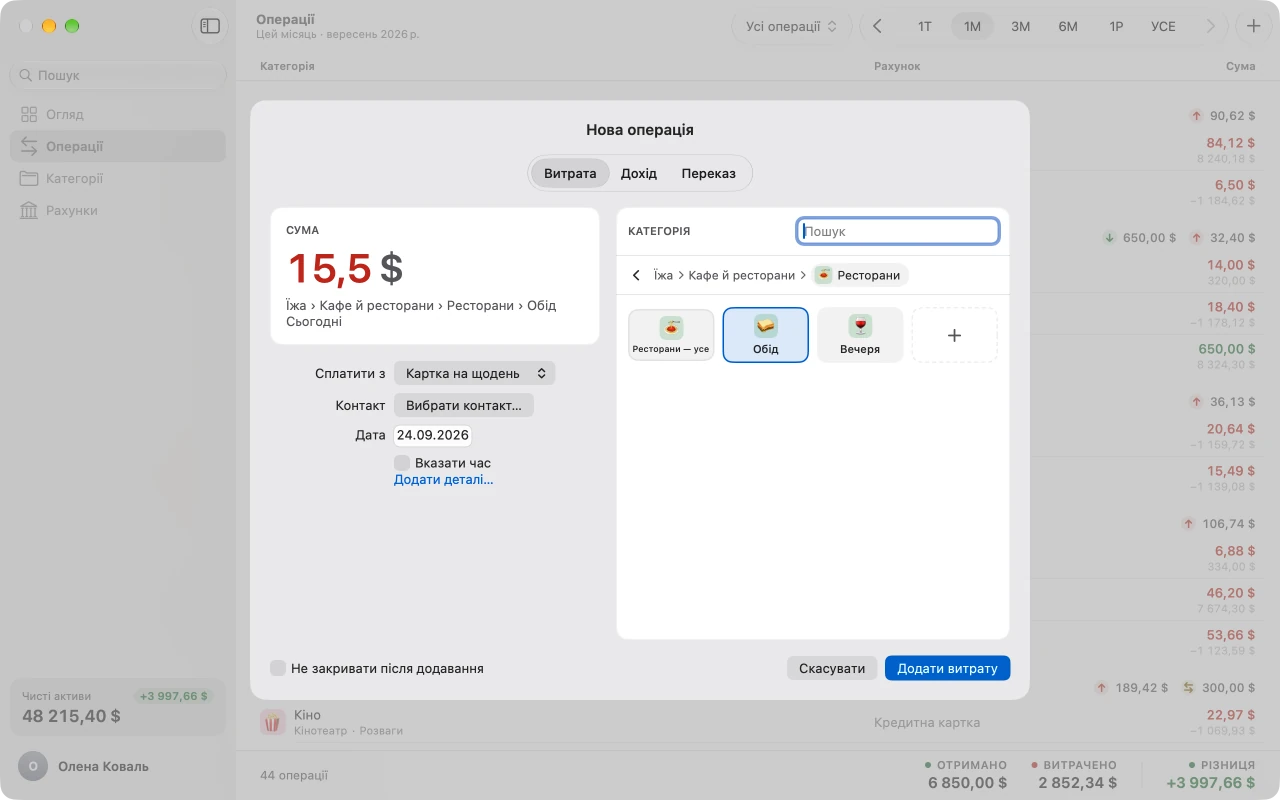Click the sidebar Пошук field
Screen dimensions: 1280x800
pyautogui.click(x=118, y=75)
